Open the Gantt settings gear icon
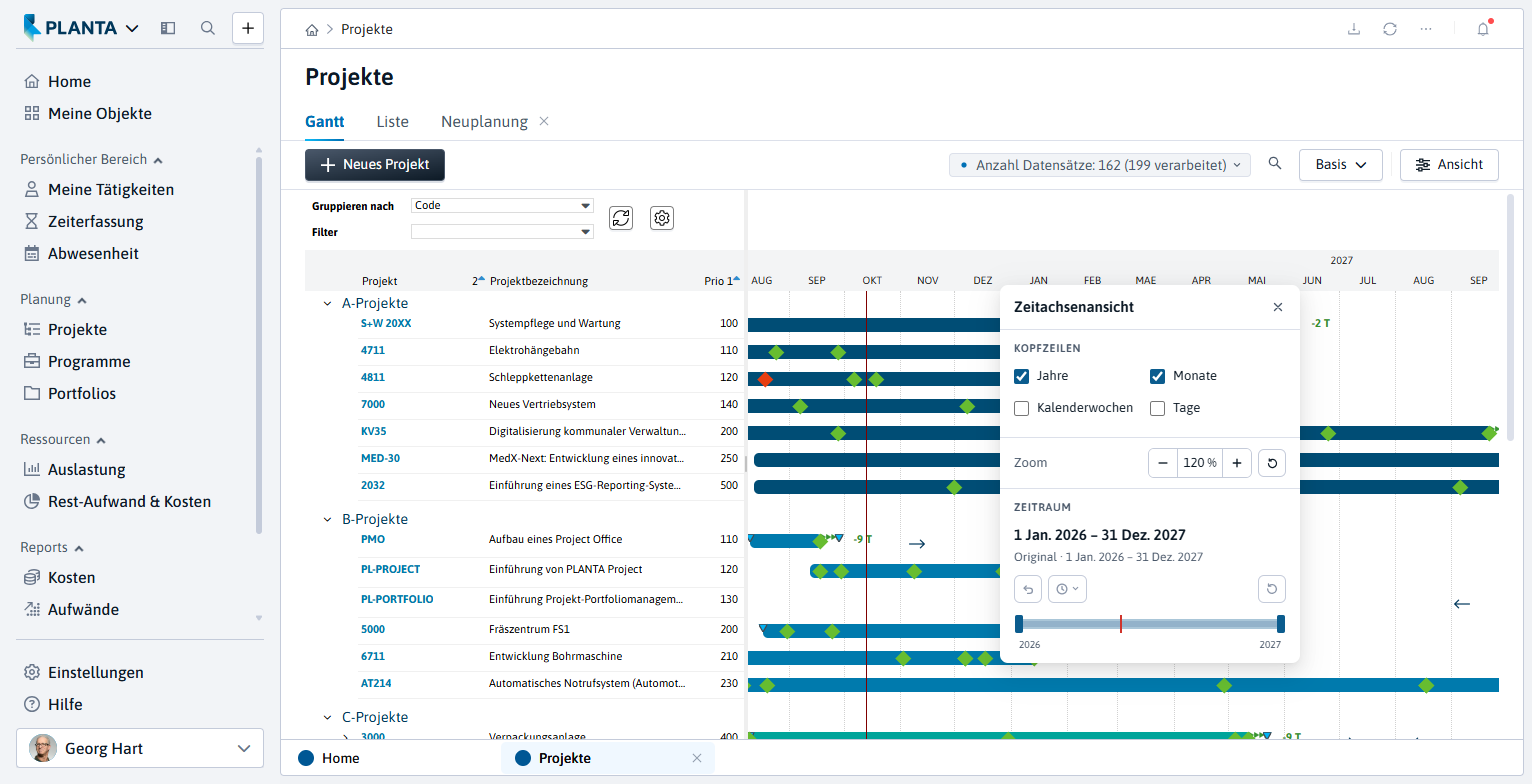The image size is (1532, 784). (662, 218)
